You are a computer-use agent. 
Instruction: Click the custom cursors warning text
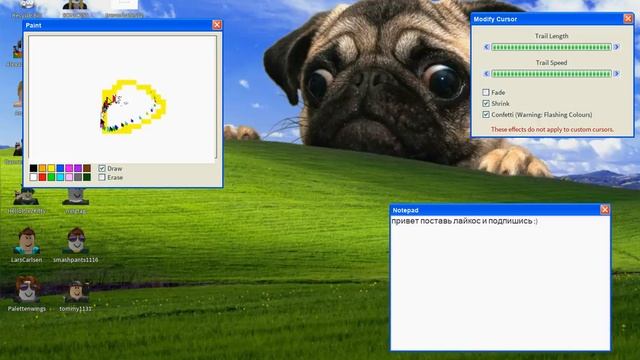[552, 129]
